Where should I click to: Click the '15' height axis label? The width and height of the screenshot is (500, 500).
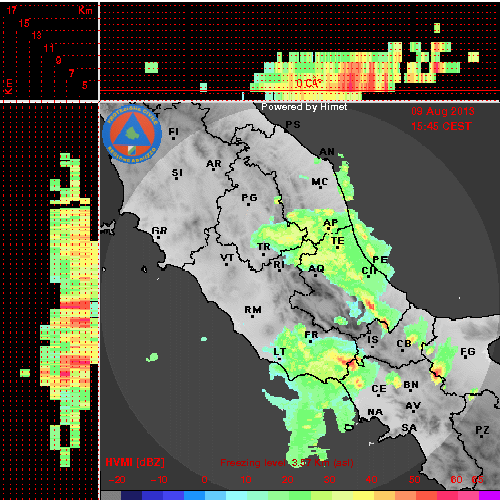coord(24,23)
